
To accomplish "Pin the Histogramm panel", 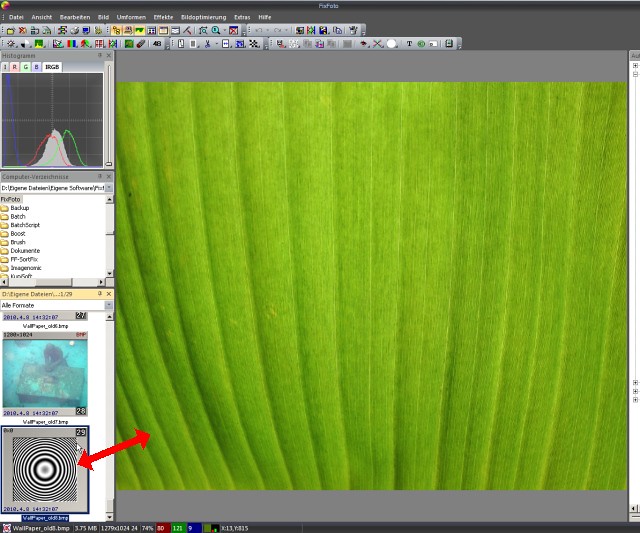I will coord(100,55).
